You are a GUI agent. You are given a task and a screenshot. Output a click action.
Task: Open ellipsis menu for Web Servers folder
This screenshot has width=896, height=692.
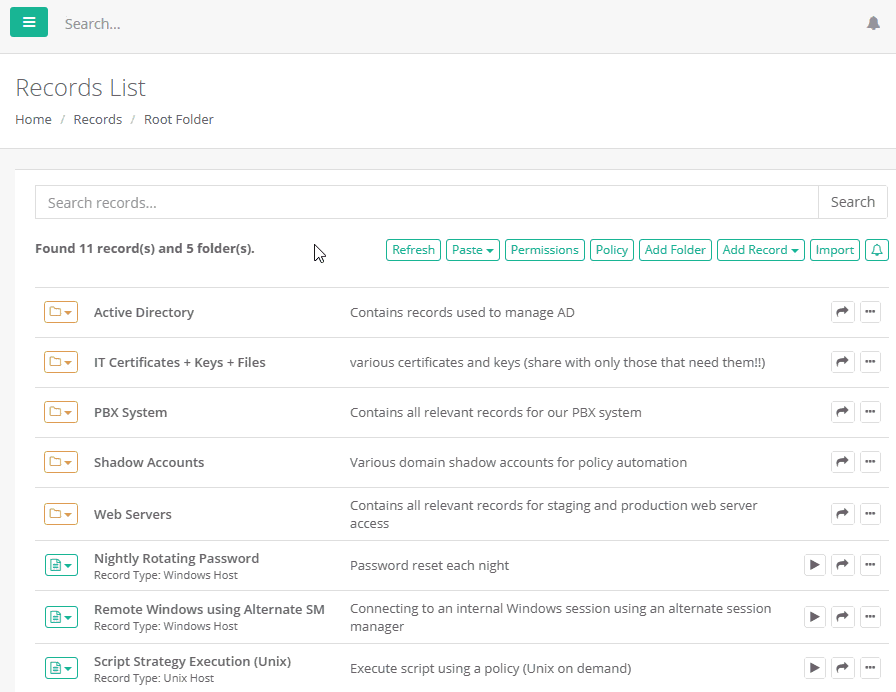click(870, 514)
